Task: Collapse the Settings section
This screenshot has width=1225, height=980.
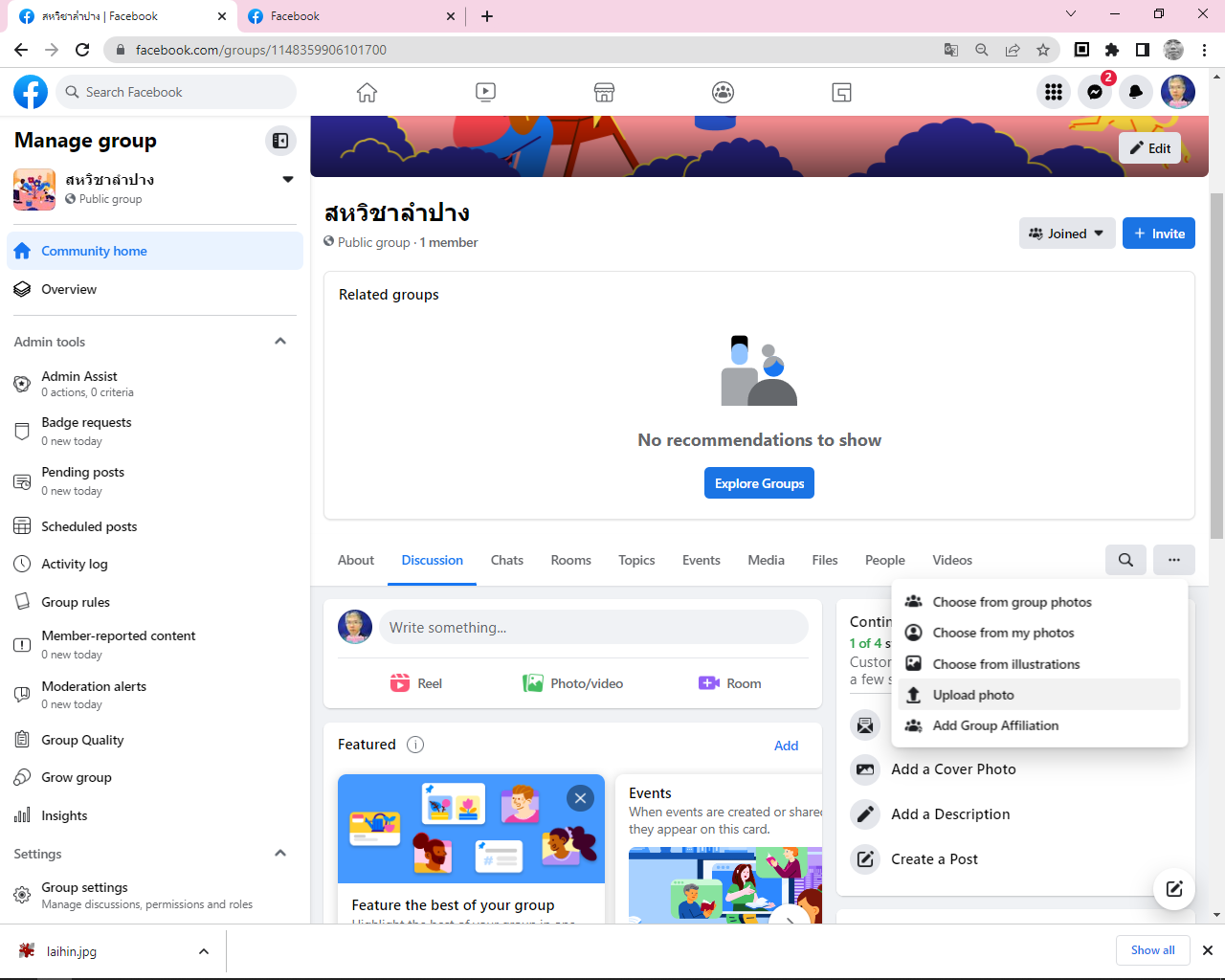Action: pyautogui.click(x=280, y=854)
